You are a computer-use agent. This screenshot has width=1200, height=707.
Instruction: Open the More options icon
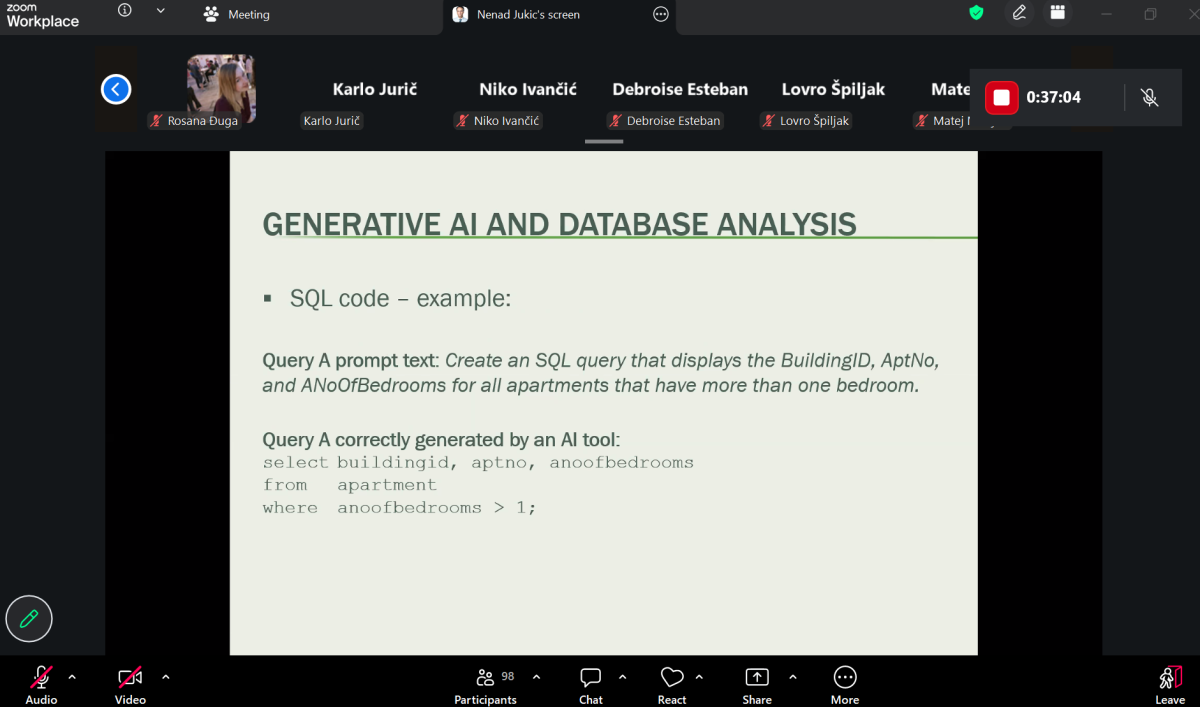tap(845, 685)
